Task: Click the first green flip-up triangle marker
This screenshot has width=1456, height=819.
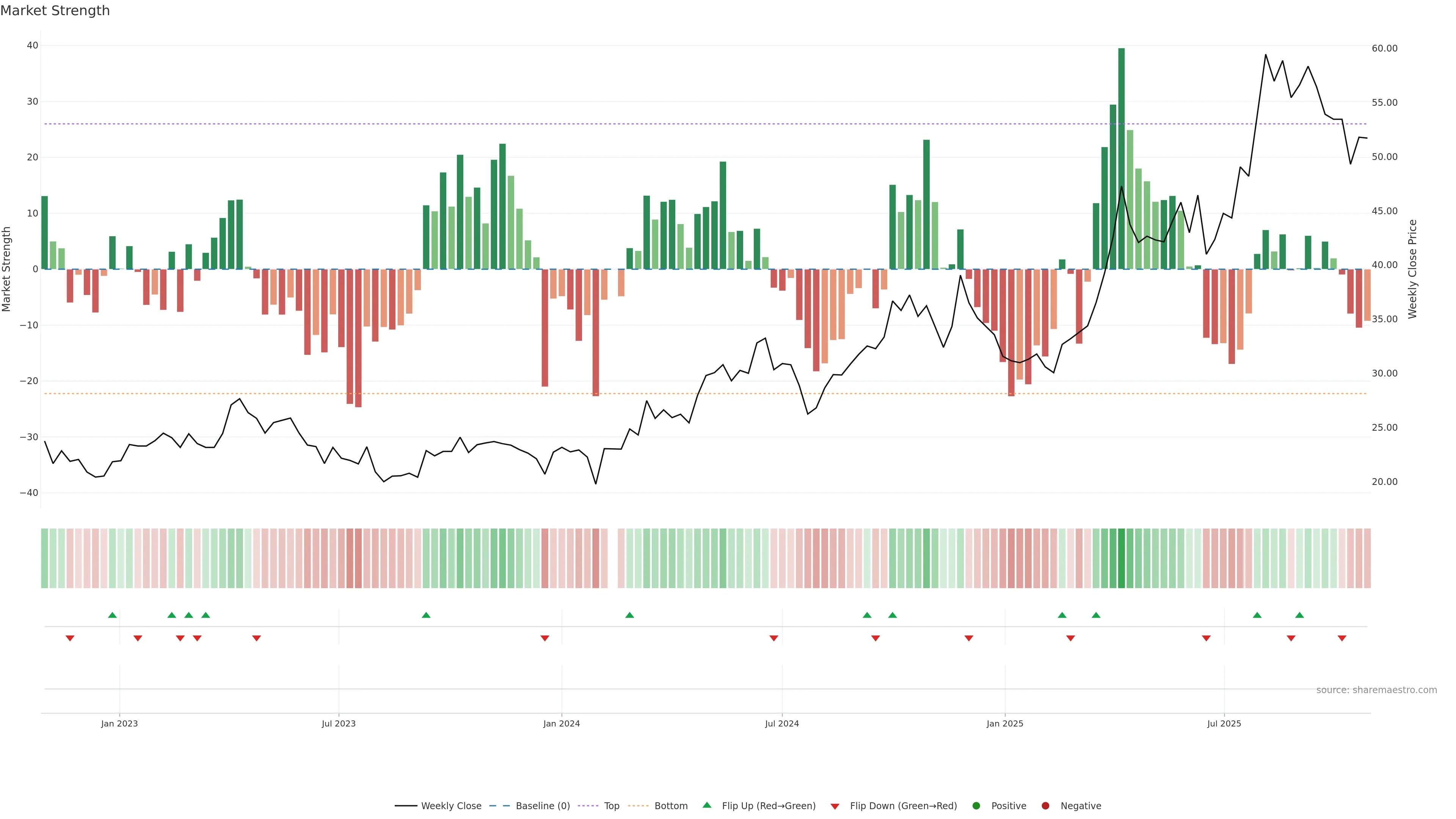Action: (113, 615)
